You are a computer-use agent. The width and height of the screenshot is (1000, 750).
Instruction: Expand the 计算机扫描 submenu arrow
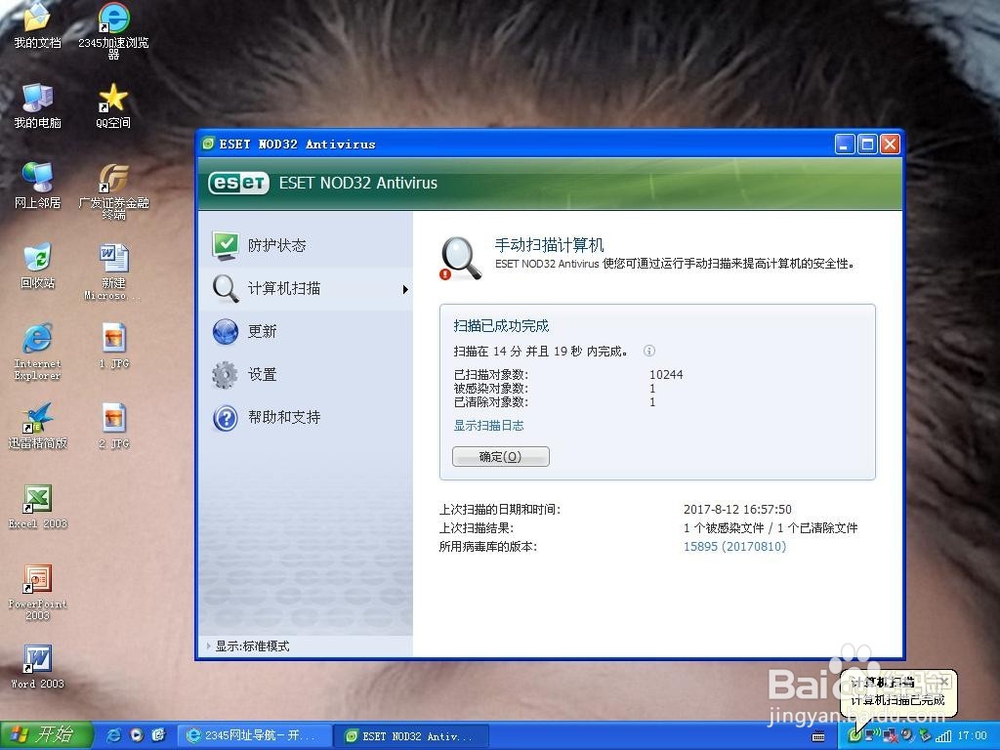[x=404, y=288]
